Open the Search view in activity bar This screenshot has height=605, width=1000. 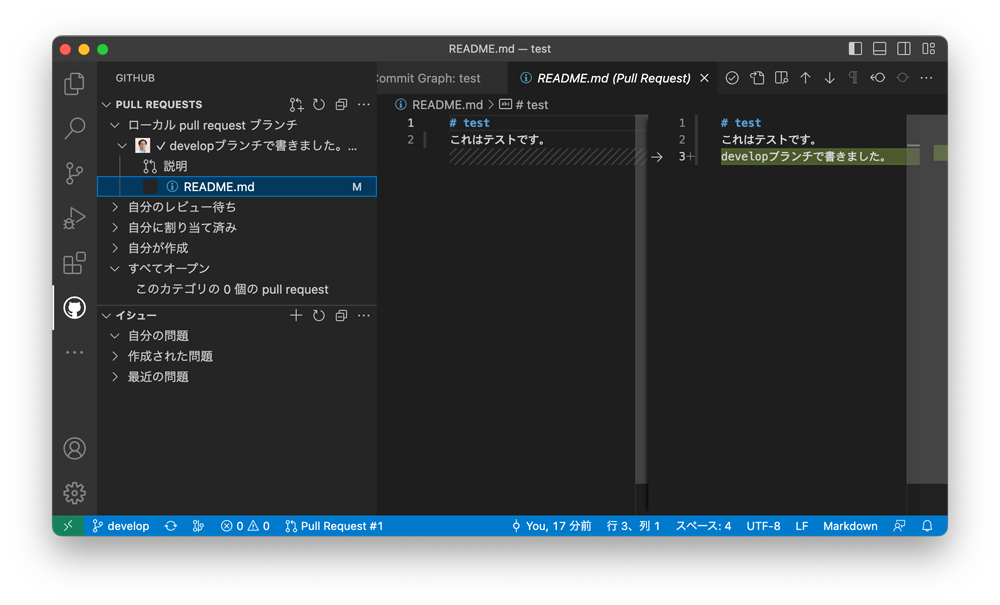(x=75, y=128)
